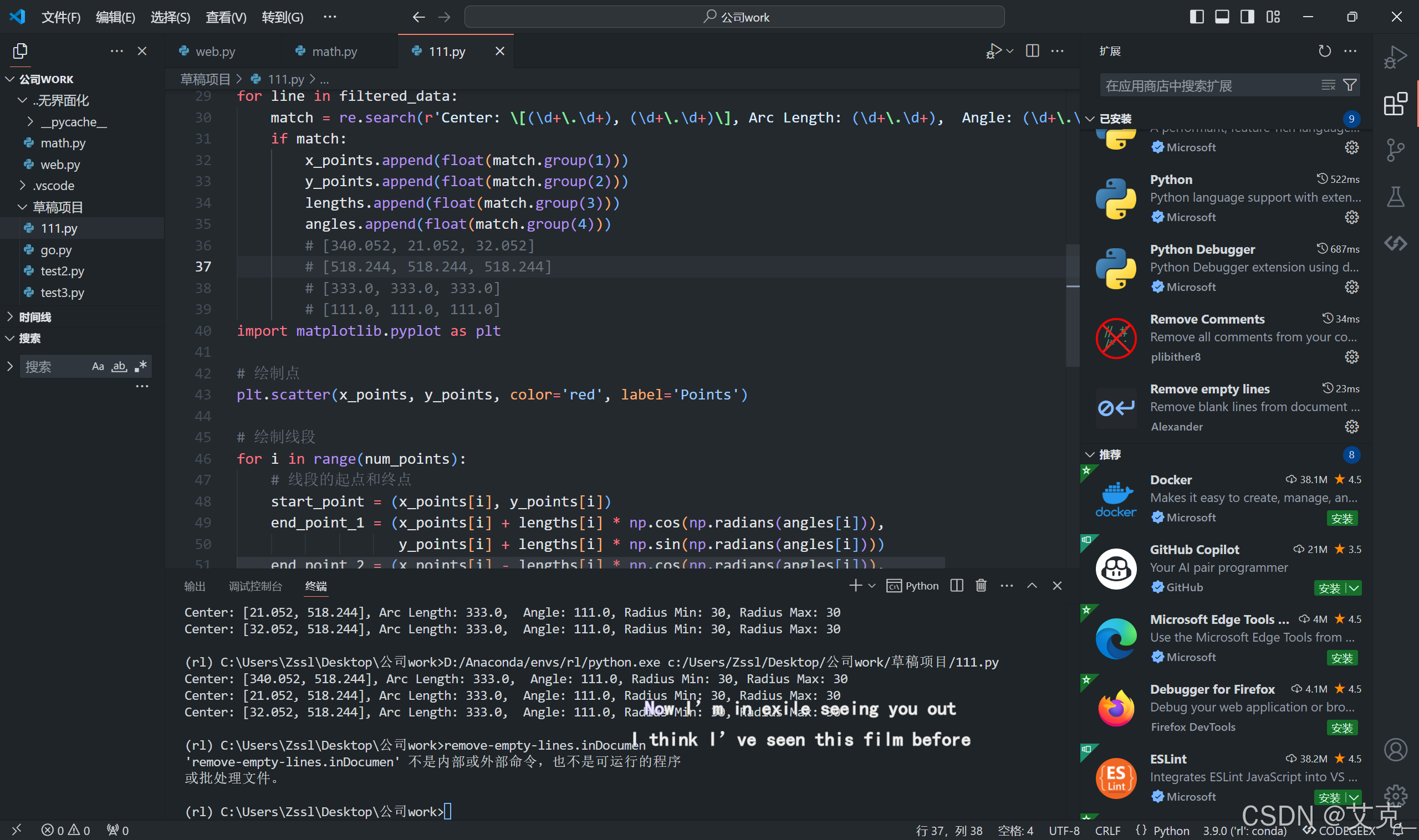Viewport: 1419px width, 840px height.
Task: Toggle regular expression search option
Action: [141, 366]
